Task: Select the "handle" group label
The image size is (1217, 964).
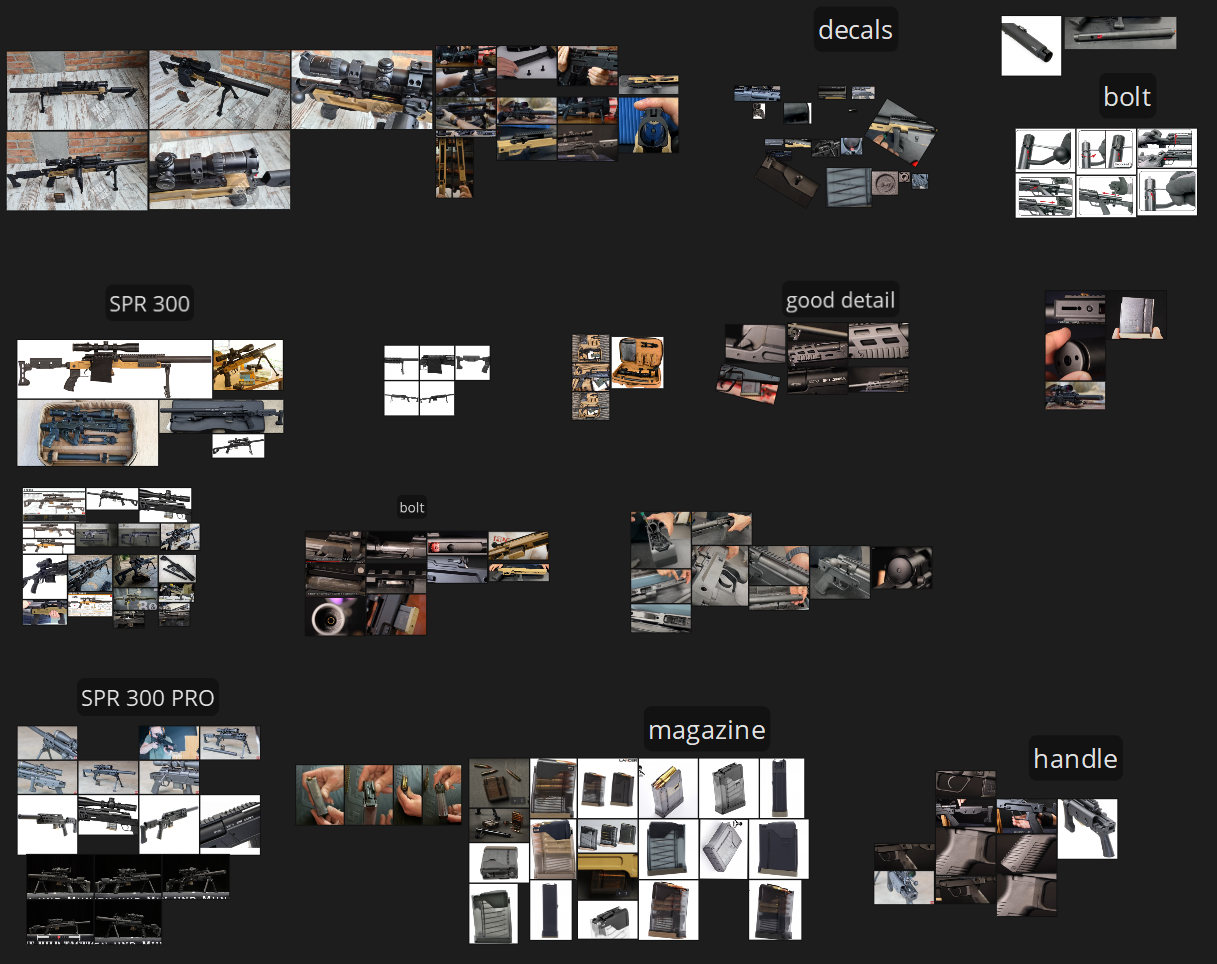Action: [1075, 758]
